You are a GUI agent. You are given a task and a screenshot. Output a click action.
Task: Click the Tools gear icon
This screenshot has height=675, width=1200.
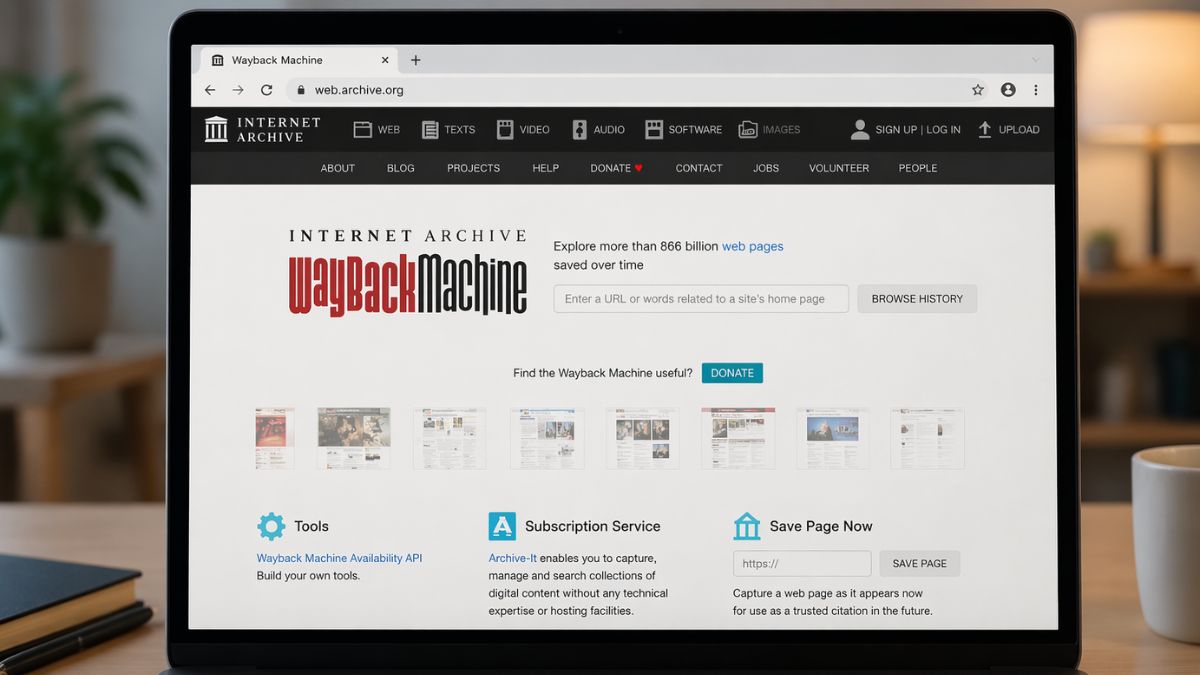pyautogui.click(x=271, y=526)
